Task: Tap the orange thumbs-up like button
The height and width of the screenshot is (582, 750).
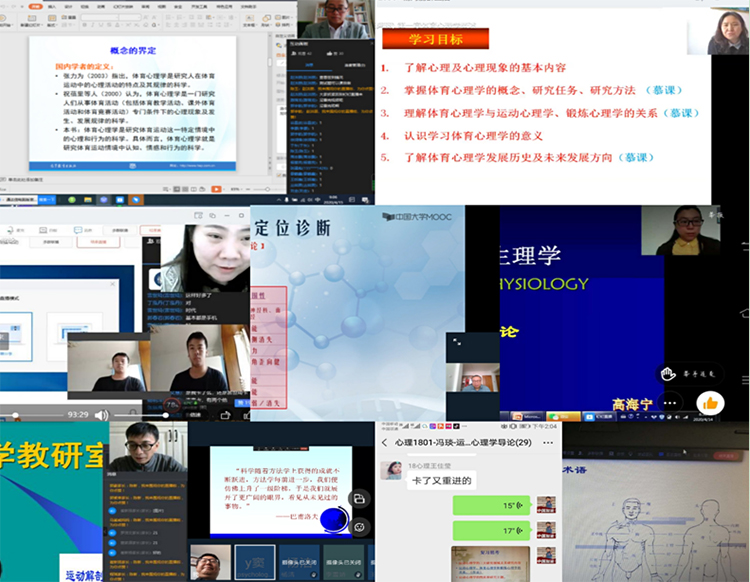Action: 711,404
